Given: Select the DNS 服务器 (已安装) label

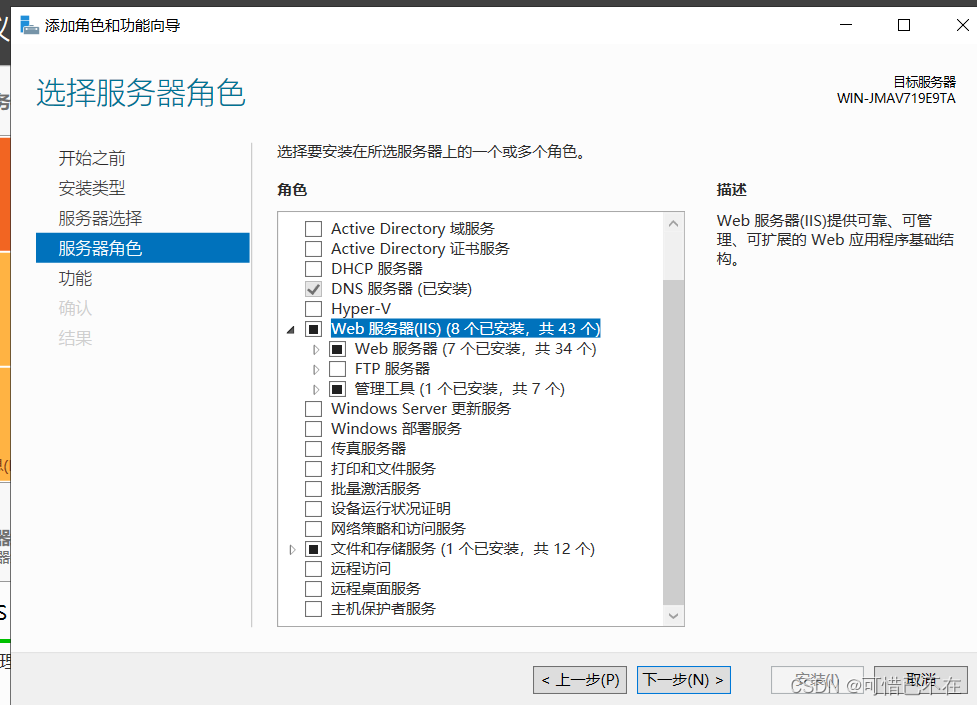Looking at the screenshot, I should [x=401, y=289].
